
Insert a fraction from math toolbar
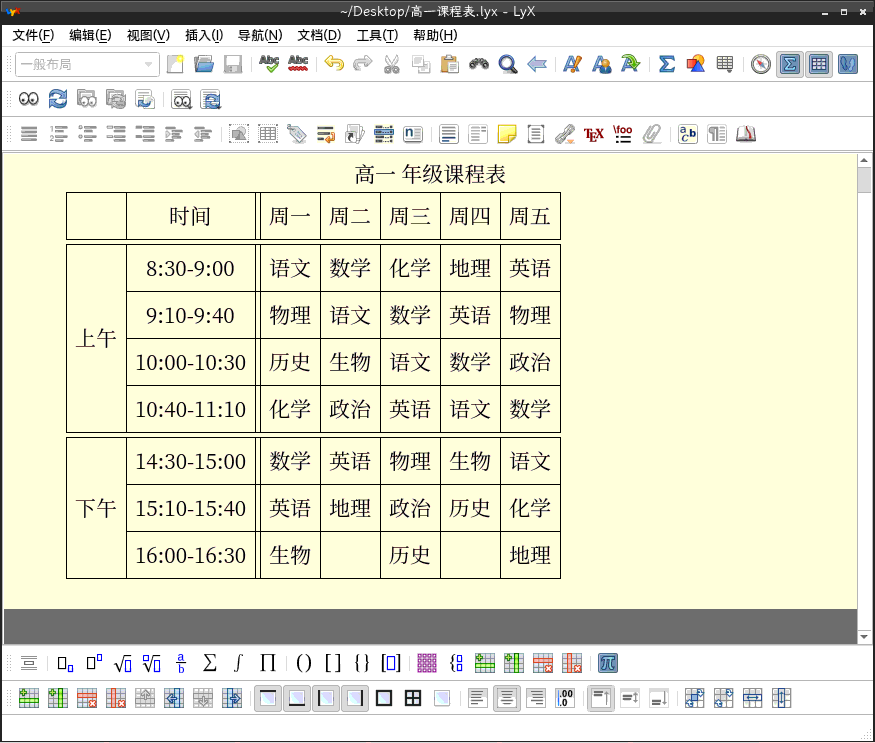click(181, 663)
